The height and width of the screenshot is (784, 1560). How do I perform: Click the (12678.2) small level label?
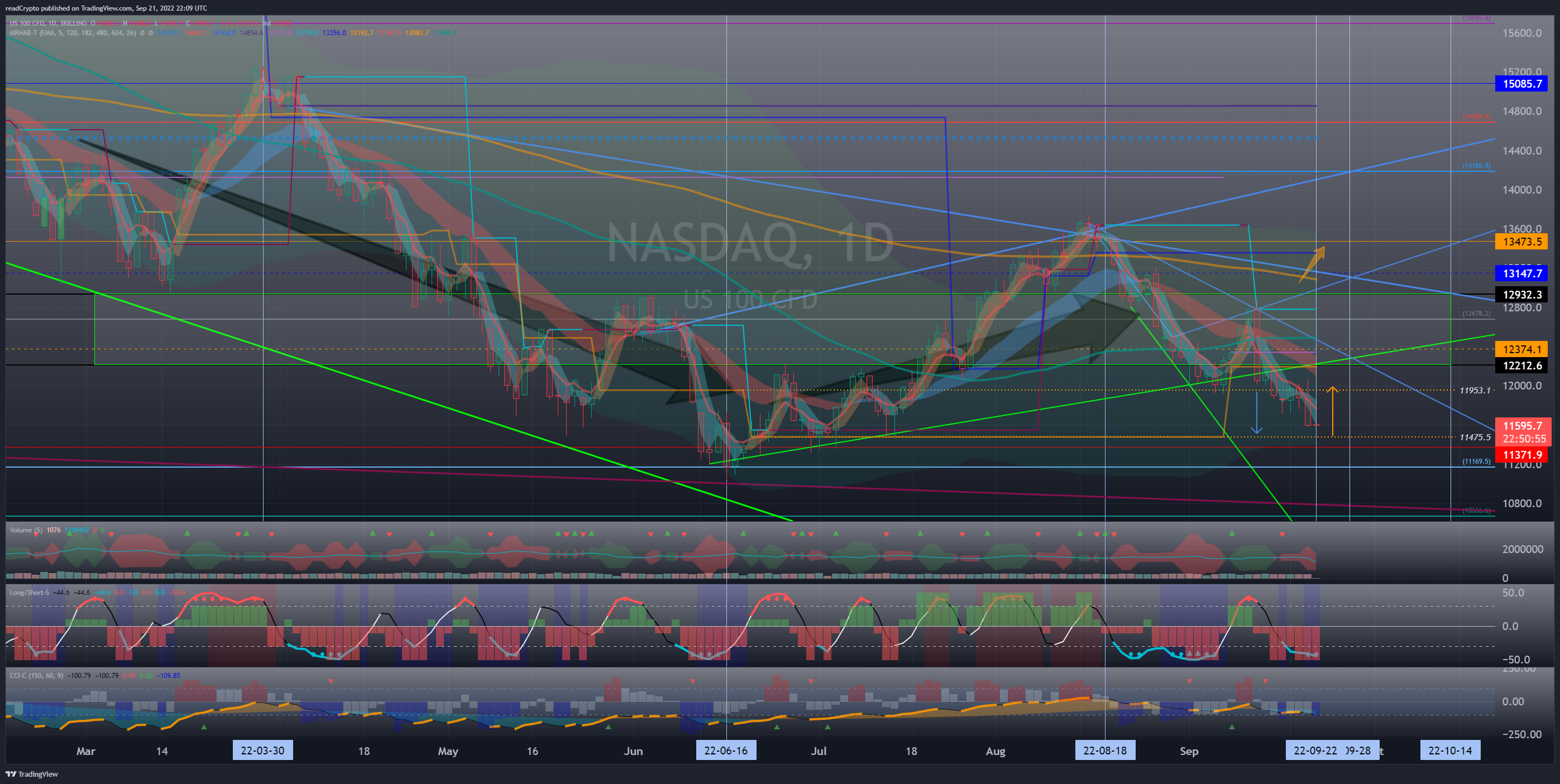(x=1476, y=314)
